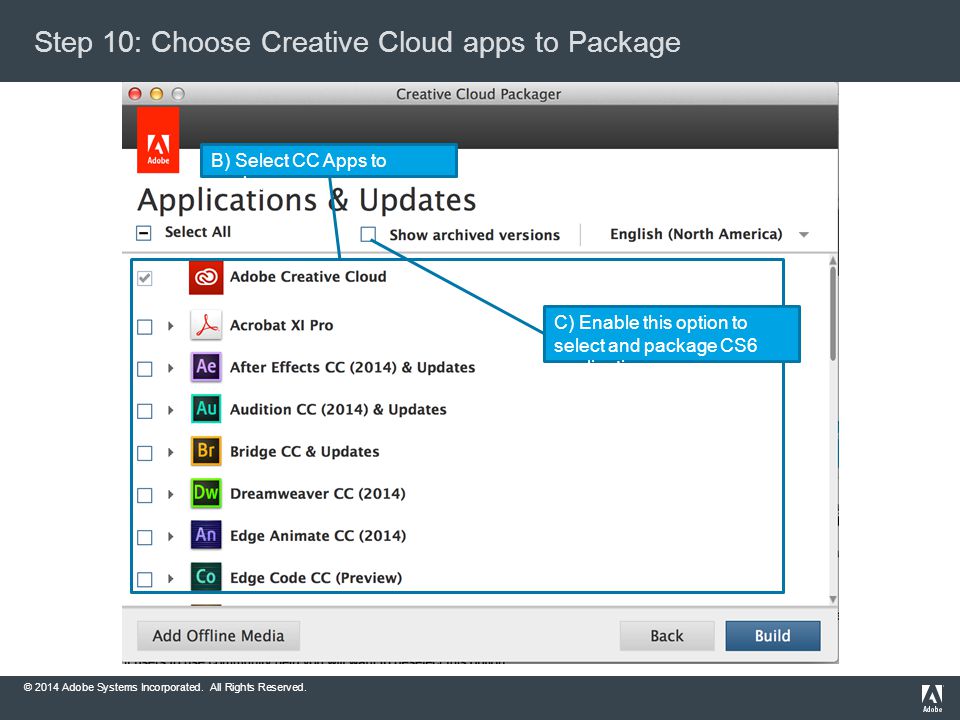This screenshot has width=960, height=720.
Task: Click the Edge Animate An icon
Action: (206, 536)
